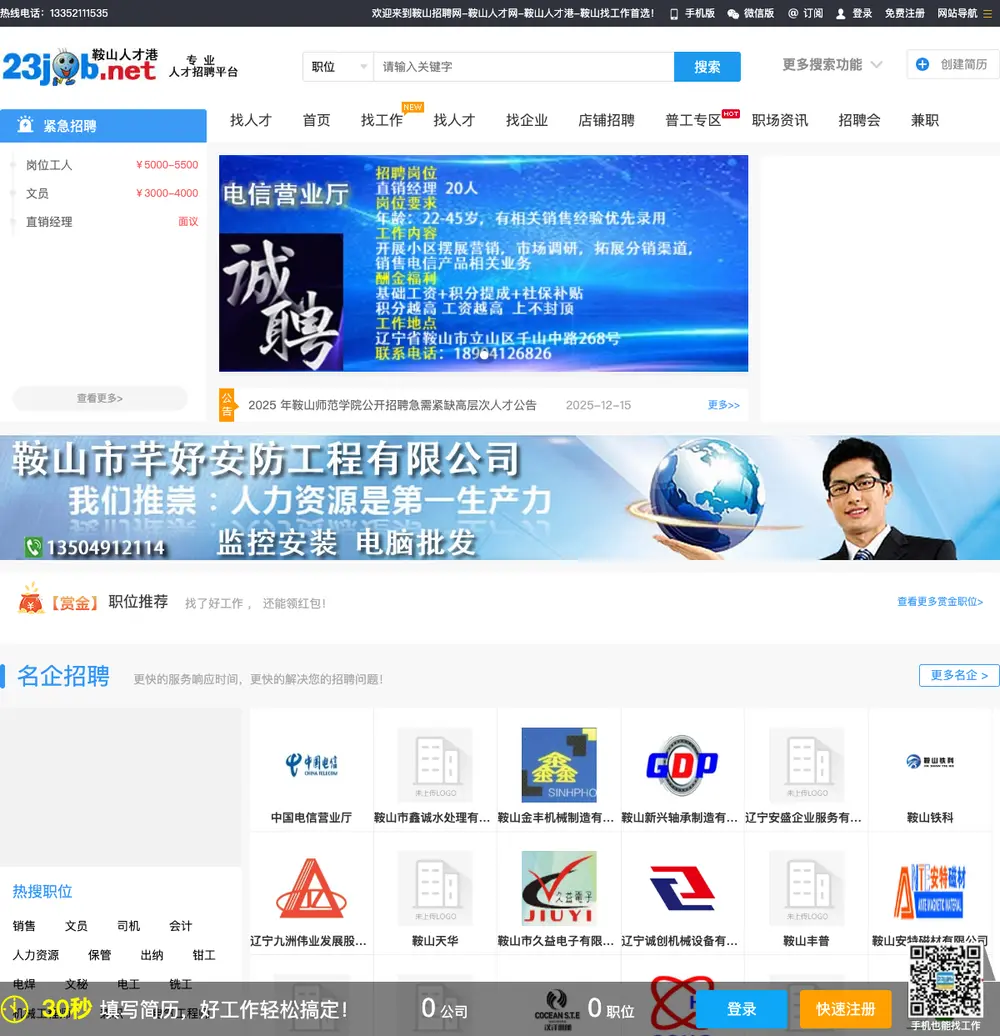Click the orange 快速注册 button

[x=845, y=1010]
